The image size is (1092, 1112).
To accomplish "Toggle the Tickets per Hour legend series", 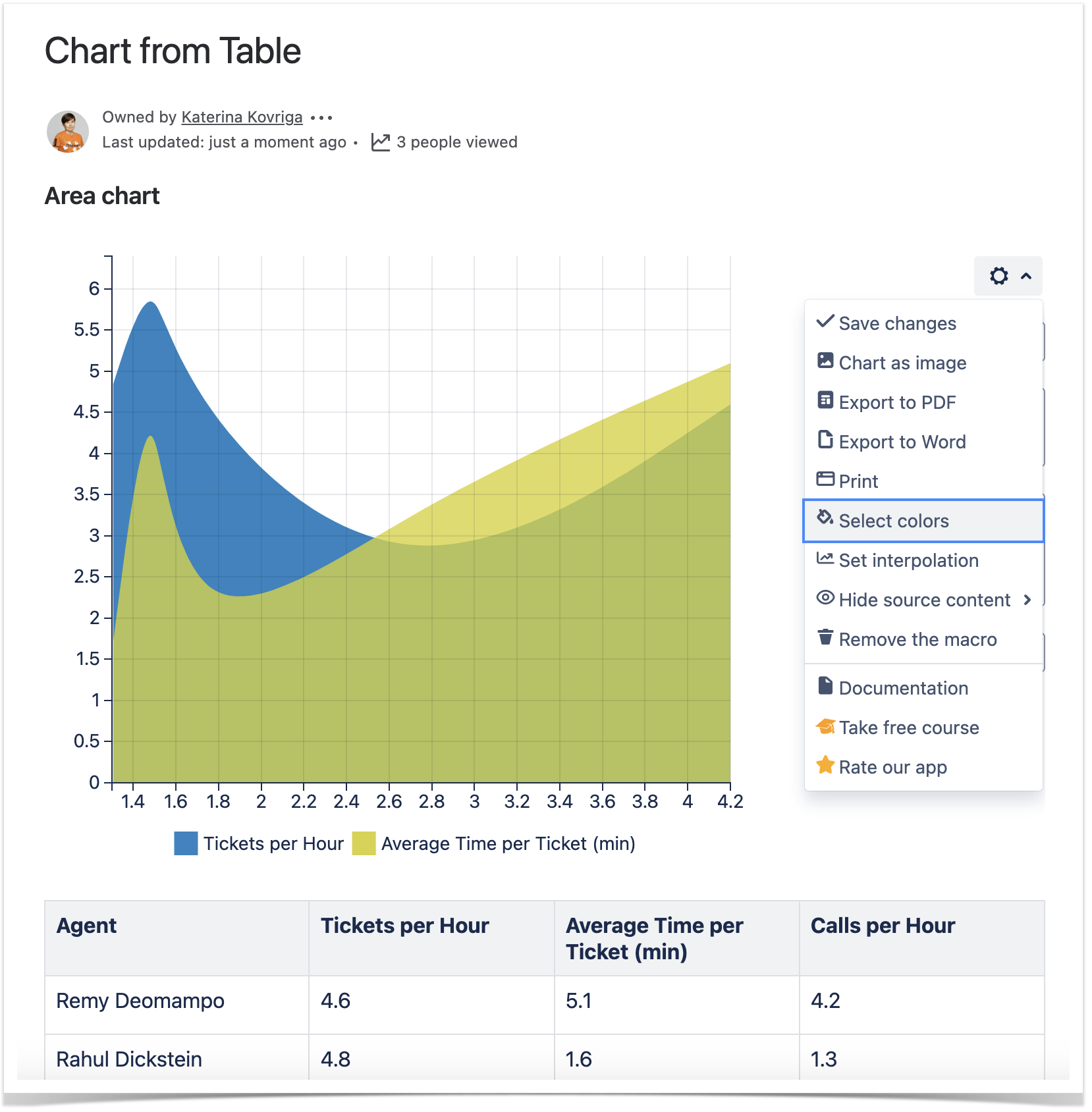I will [x=186, y=843].
